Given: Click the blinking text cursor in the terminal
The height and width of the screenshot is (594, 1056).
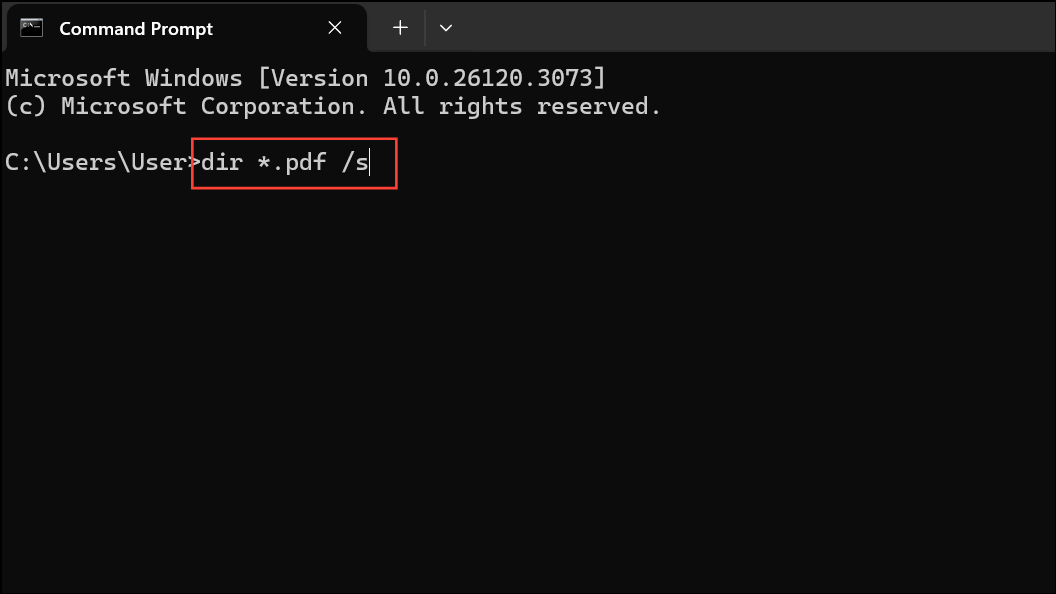Looking at the screenshot, I should (x=371, y=162).
